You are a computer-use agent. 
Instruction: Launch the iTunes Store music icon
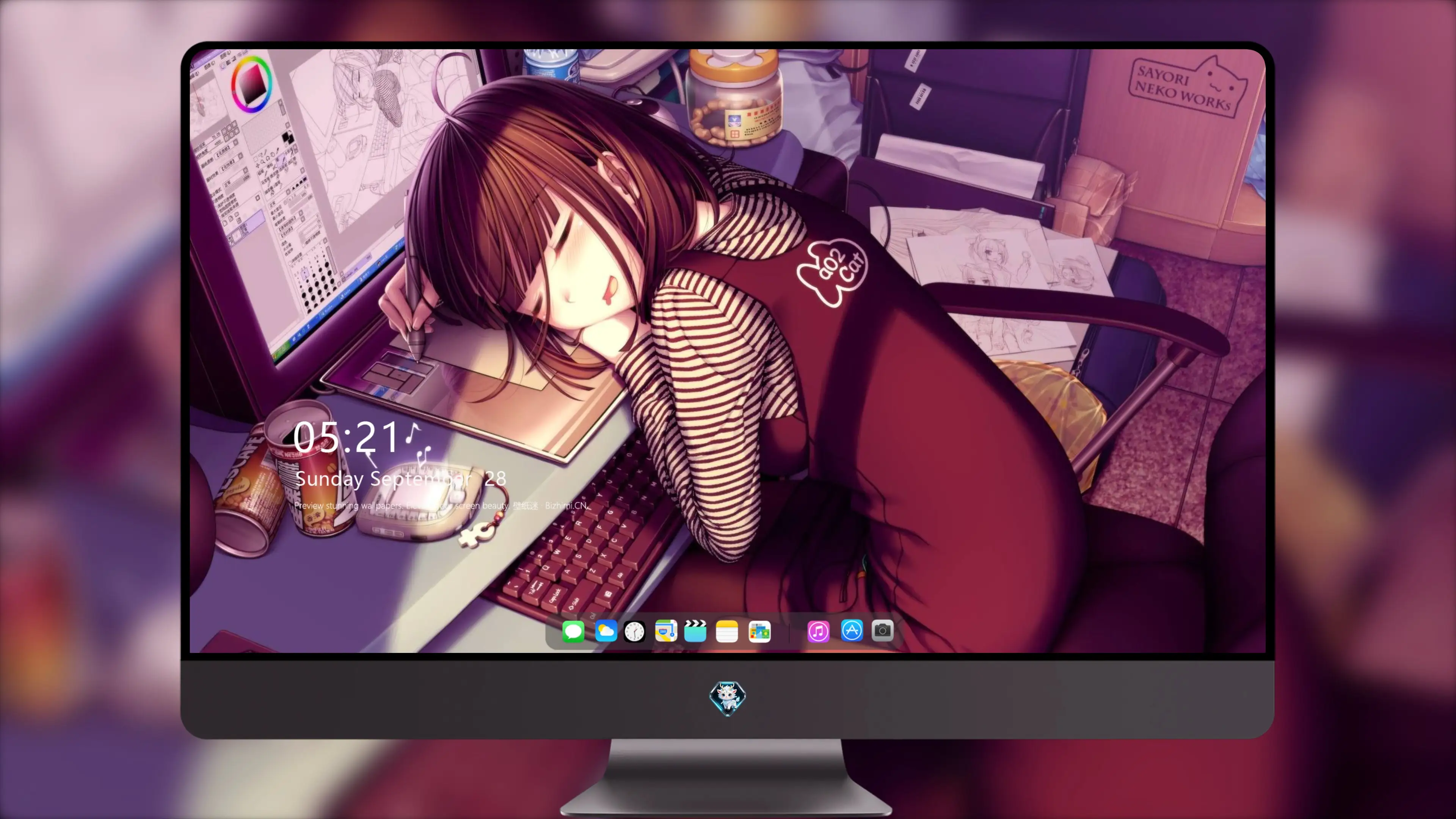point(819,631)
